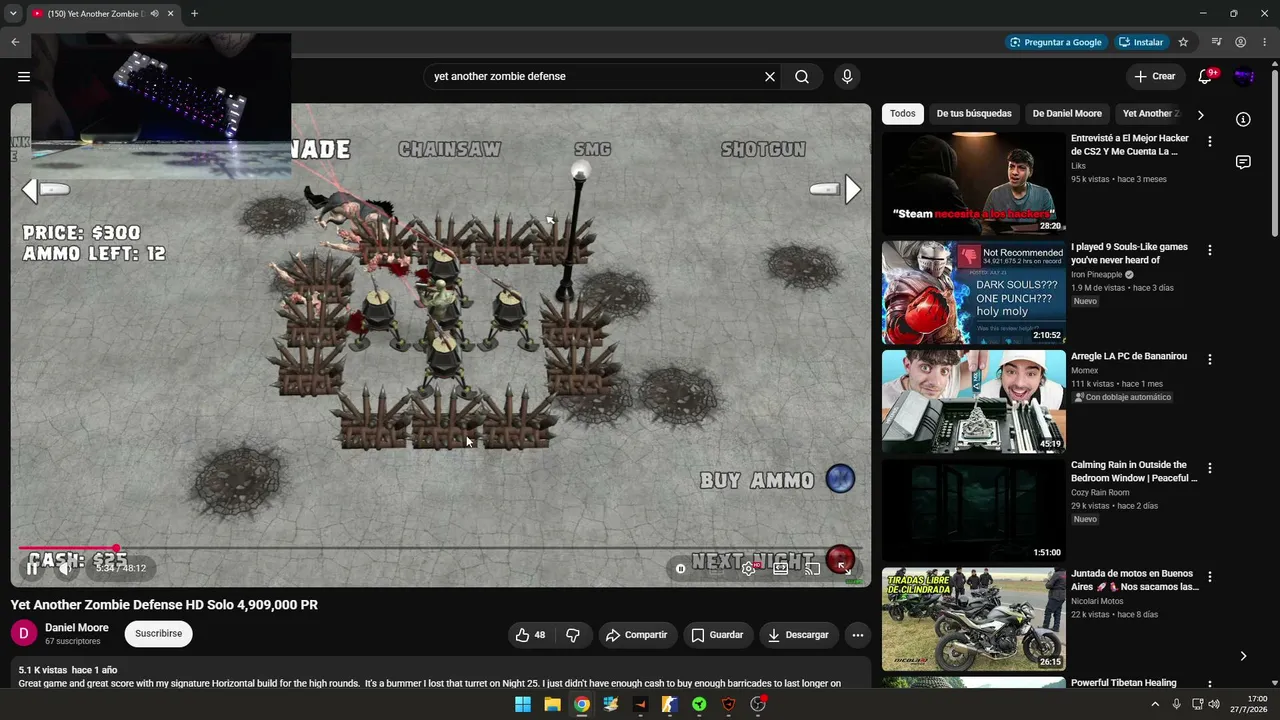This screenshot has height=720, width=1280.
Task: Click the magnifier search button
Action: click(802, 76)
